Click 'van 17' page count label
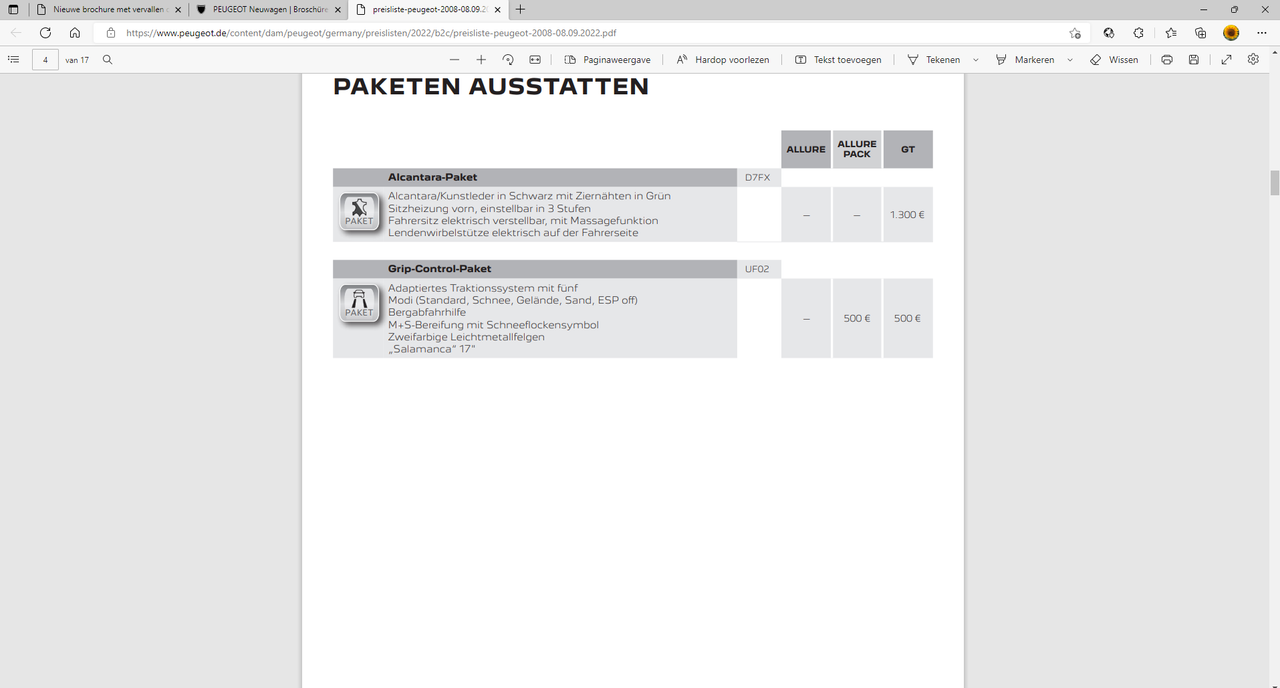 pyautogui.click(x=77, y=60)
